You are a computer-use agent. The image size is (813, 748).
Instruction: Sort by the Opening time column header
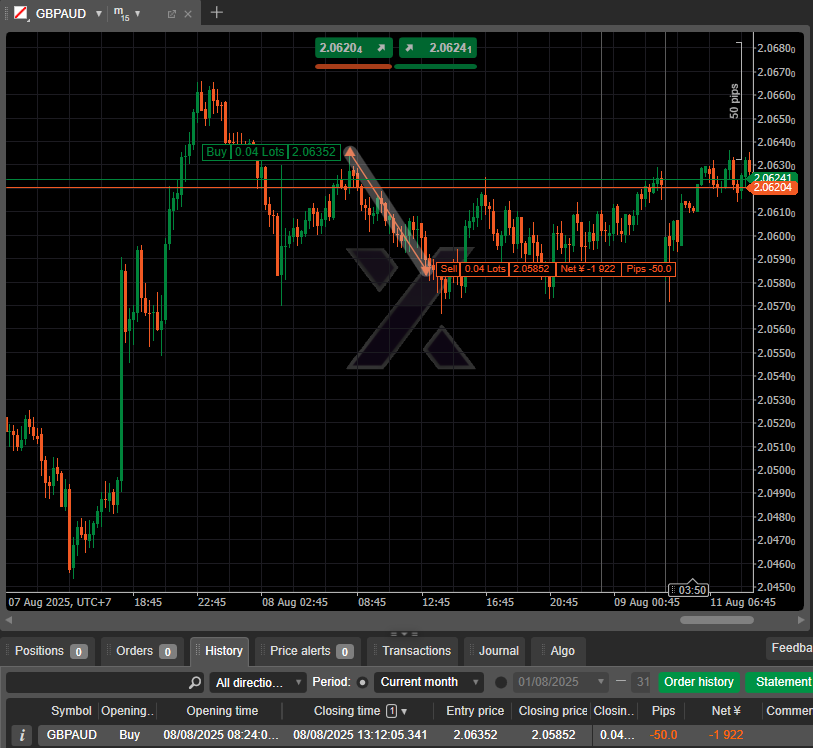222,711
